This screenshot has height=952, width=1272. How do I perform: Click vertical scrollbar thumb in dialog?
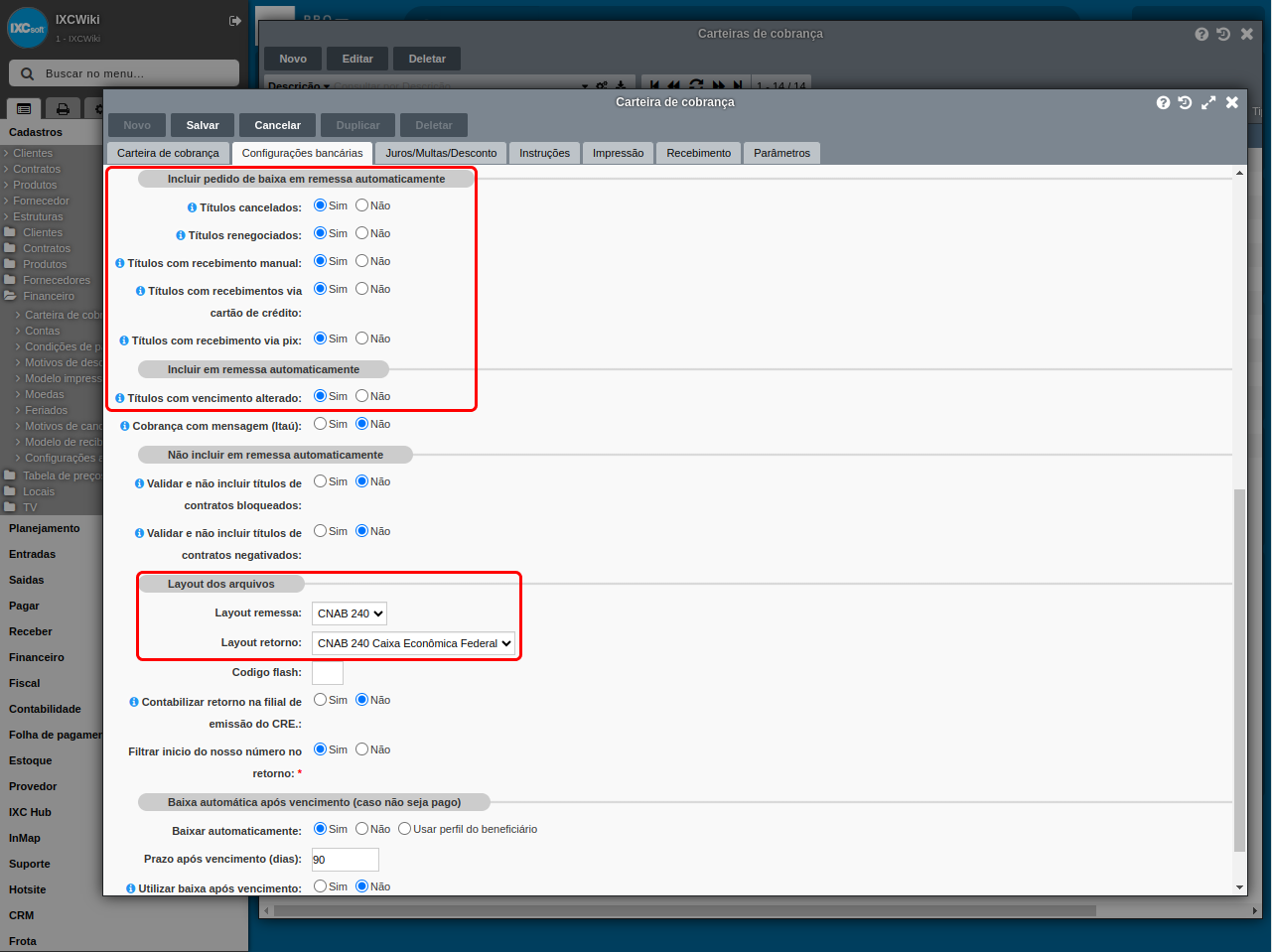(1239, 670)
